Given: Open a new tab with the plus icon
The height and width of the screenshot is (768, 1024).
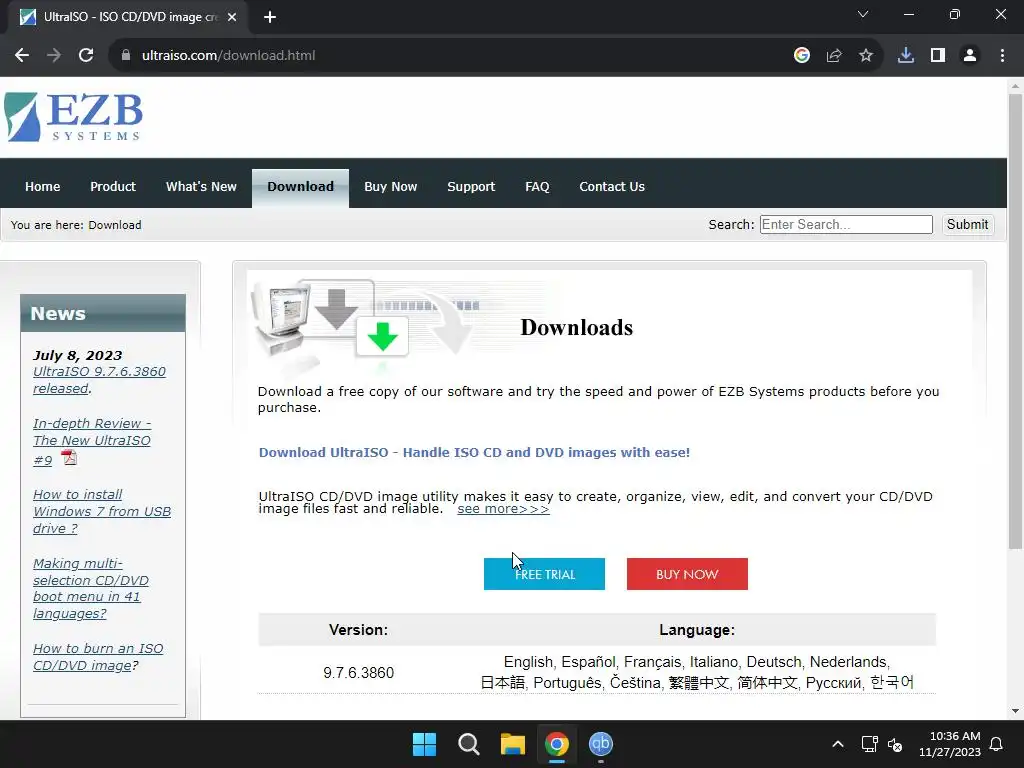Looking at the screenshot, I should pyautogui.click(x=270, y=17).
